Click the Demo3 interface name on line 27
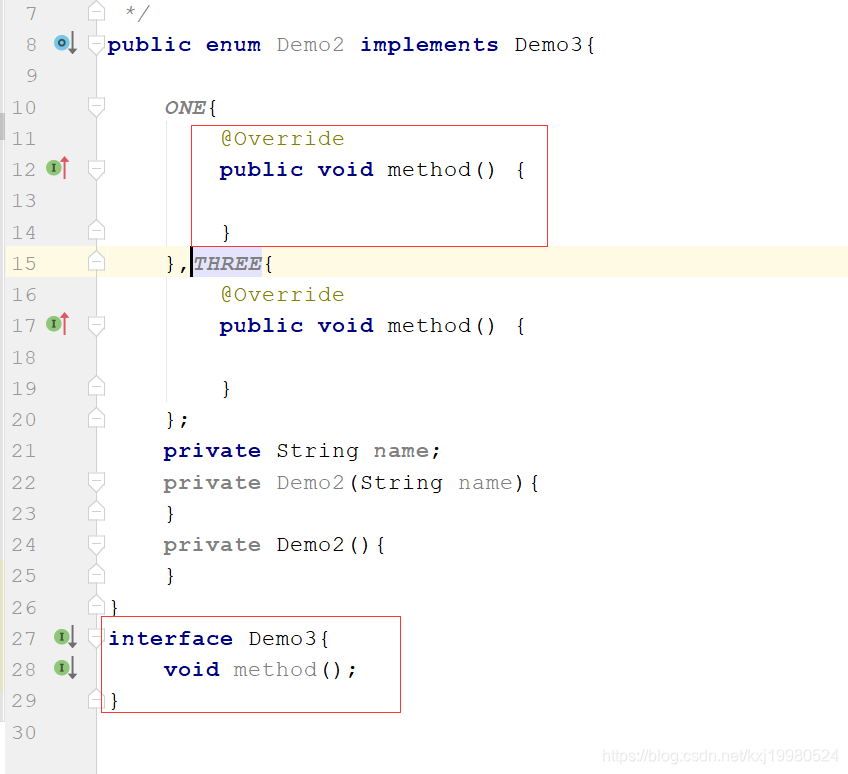The width and height of the screenshot is (848, 774). click(282, 638)
